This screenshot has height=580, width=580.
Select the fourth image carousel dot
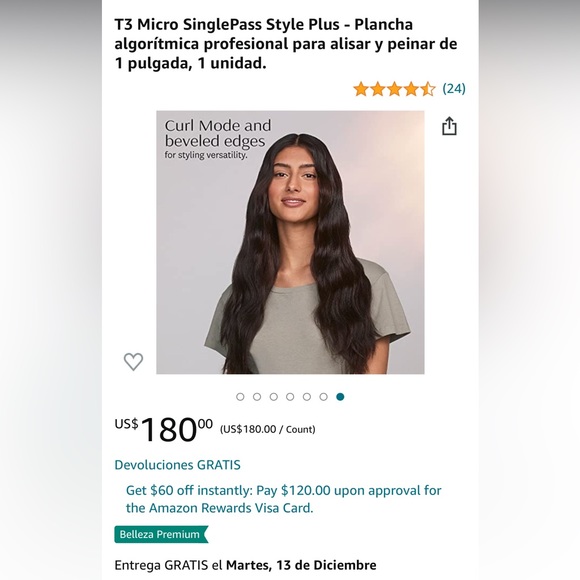(x=290, y=397)
